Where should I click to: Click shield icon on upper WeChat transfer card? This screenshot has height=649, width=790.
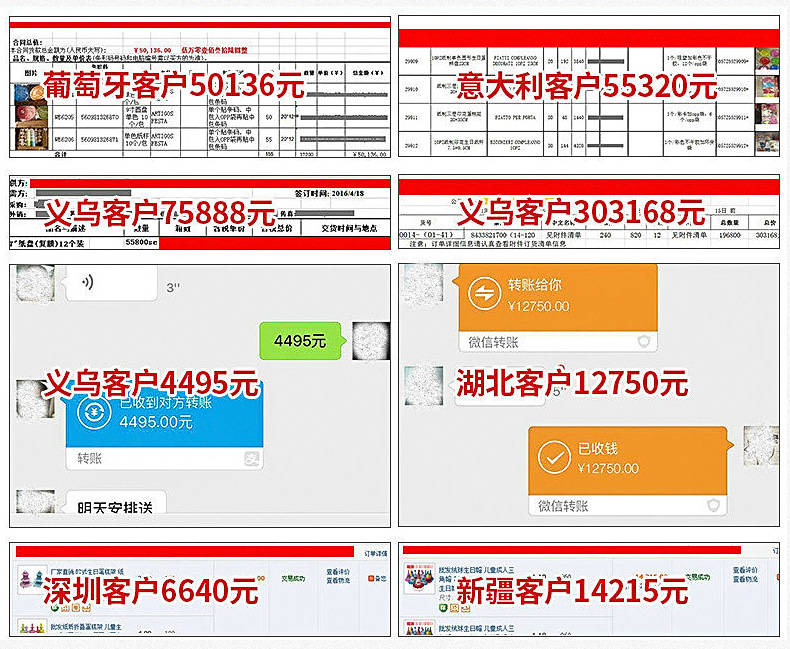[x=645, y=343]
